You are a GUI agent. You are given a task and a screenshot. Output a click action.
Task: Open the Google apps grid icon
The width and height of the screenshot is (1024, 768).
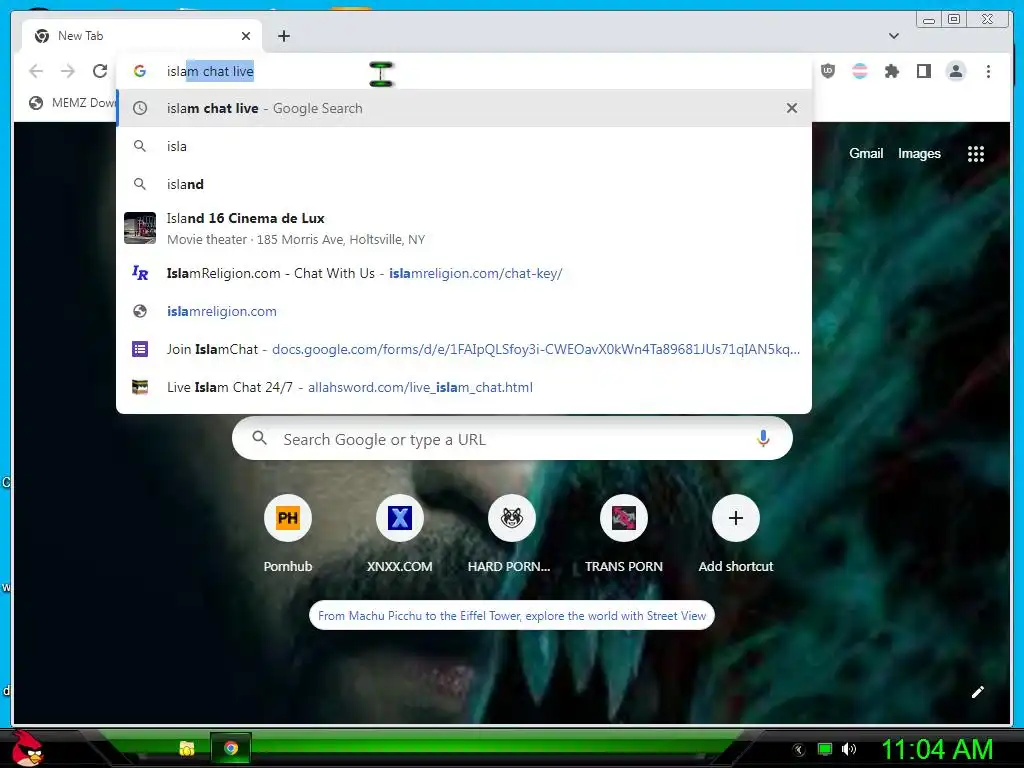[x=976, y=153]
